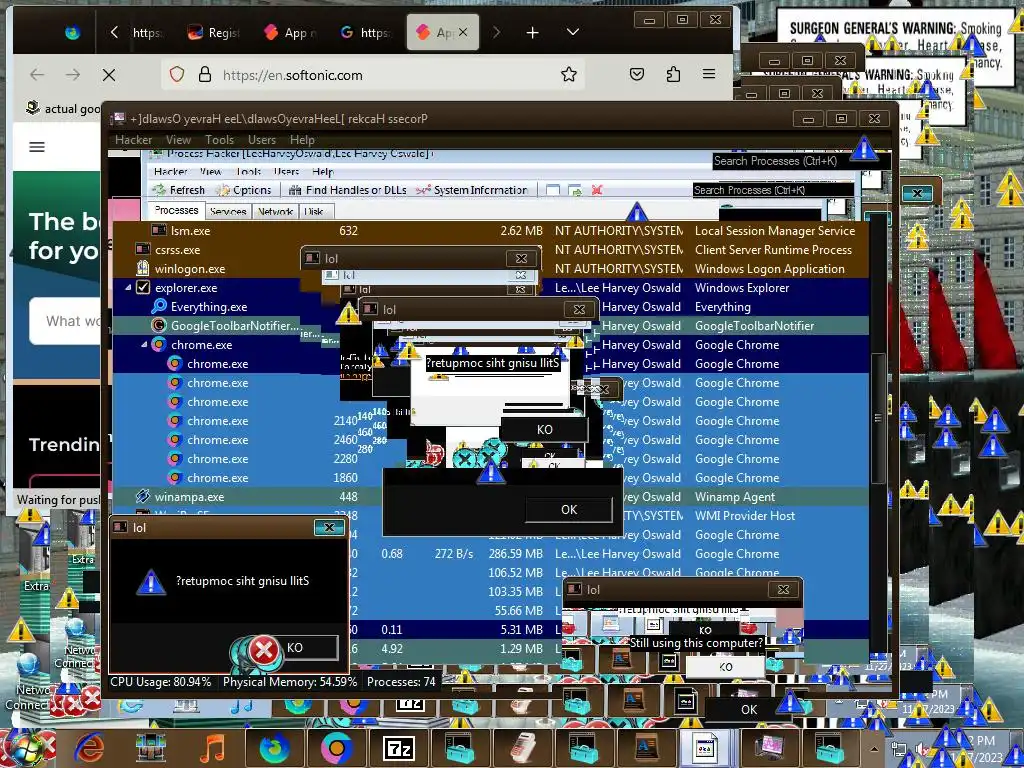Switch to the 'App n' Firefox tab

[290, 33]
